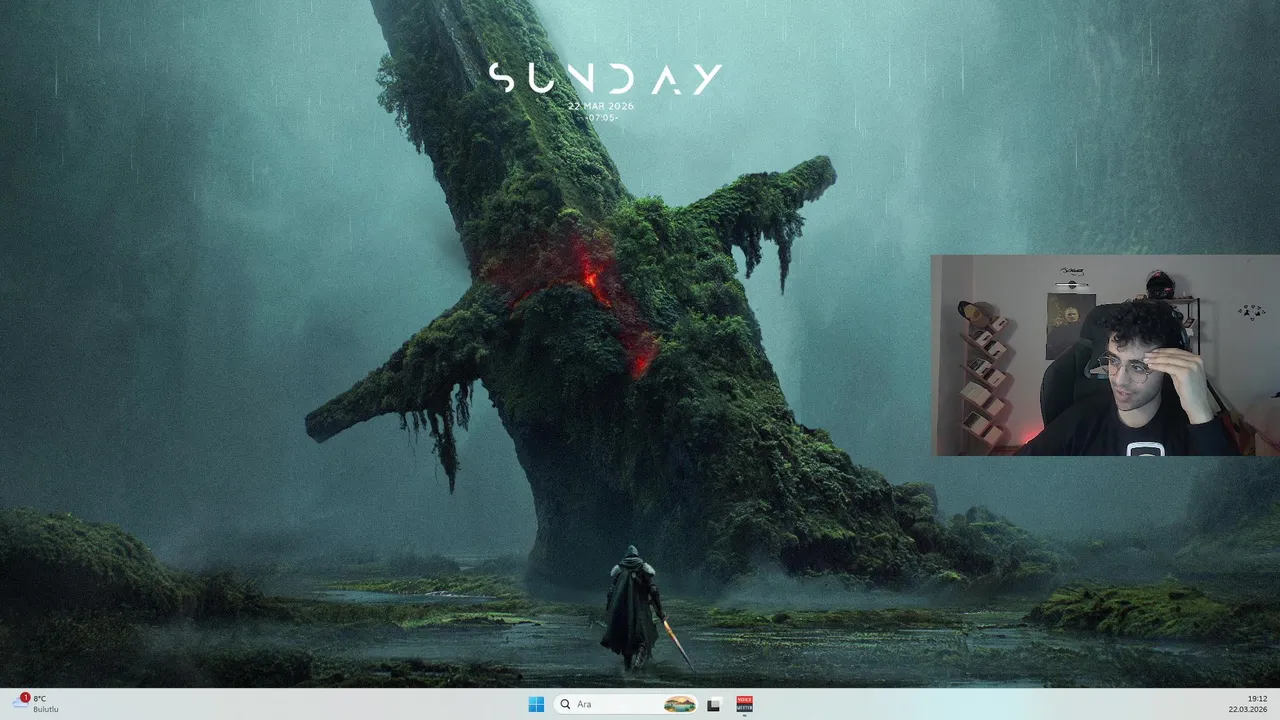The height and width of the screenshot is (720, 1280).
Task: Open the weather widget showing 8°C Bulutlu
Action: (35, 704)
